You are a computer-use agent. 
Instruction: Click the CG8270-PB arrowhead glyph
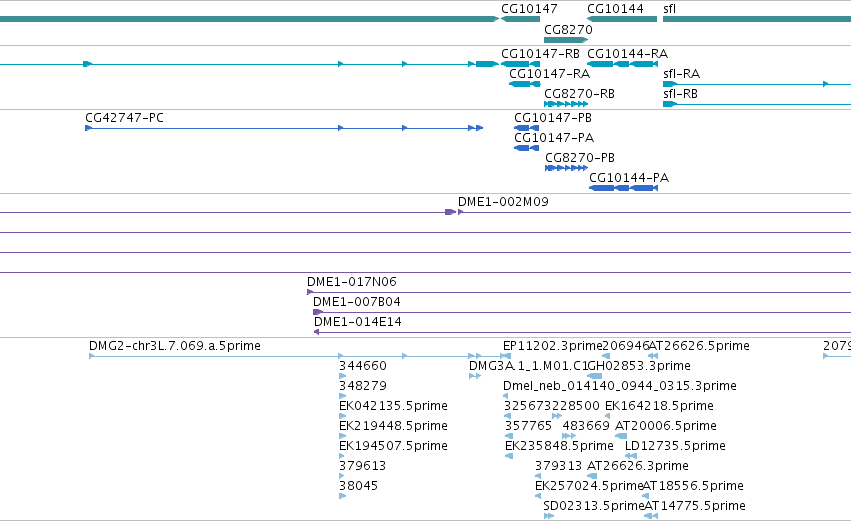point(567,168)
